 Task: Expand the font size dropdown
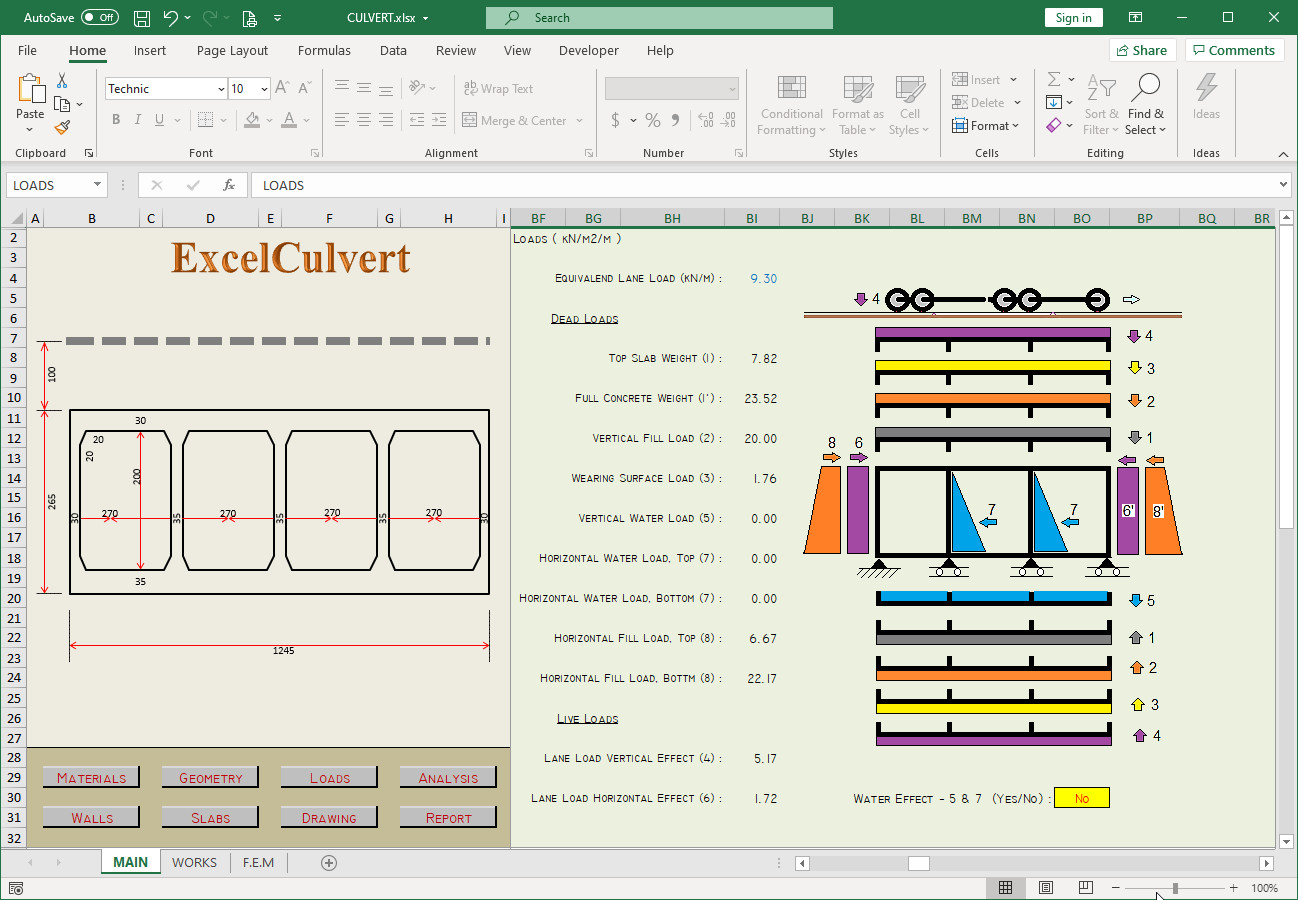[x=265, y=88]
